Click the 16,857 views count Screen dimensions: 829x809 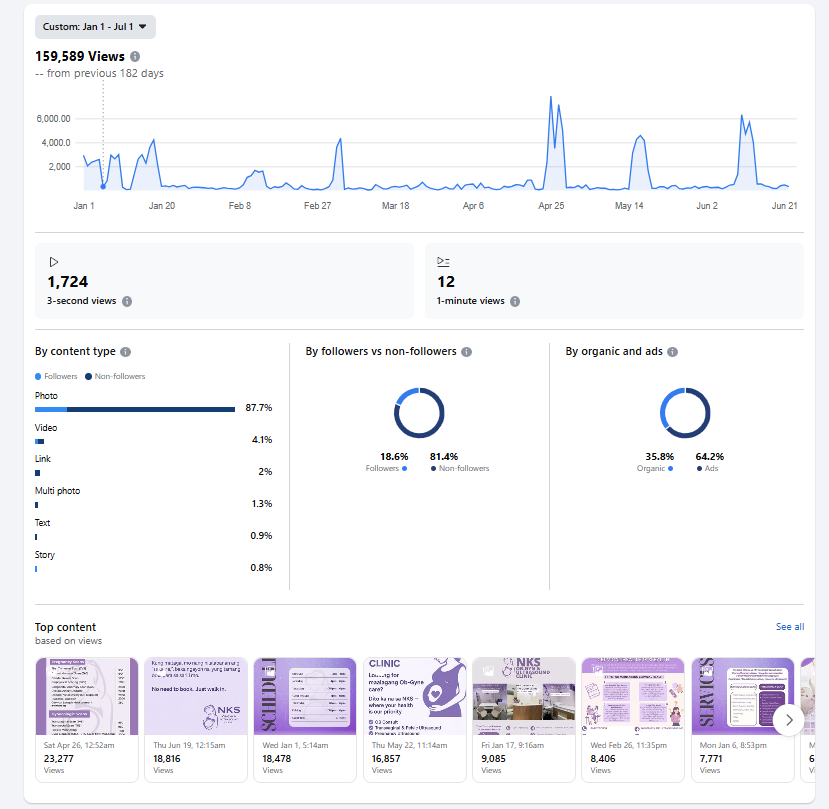[386, 759]
